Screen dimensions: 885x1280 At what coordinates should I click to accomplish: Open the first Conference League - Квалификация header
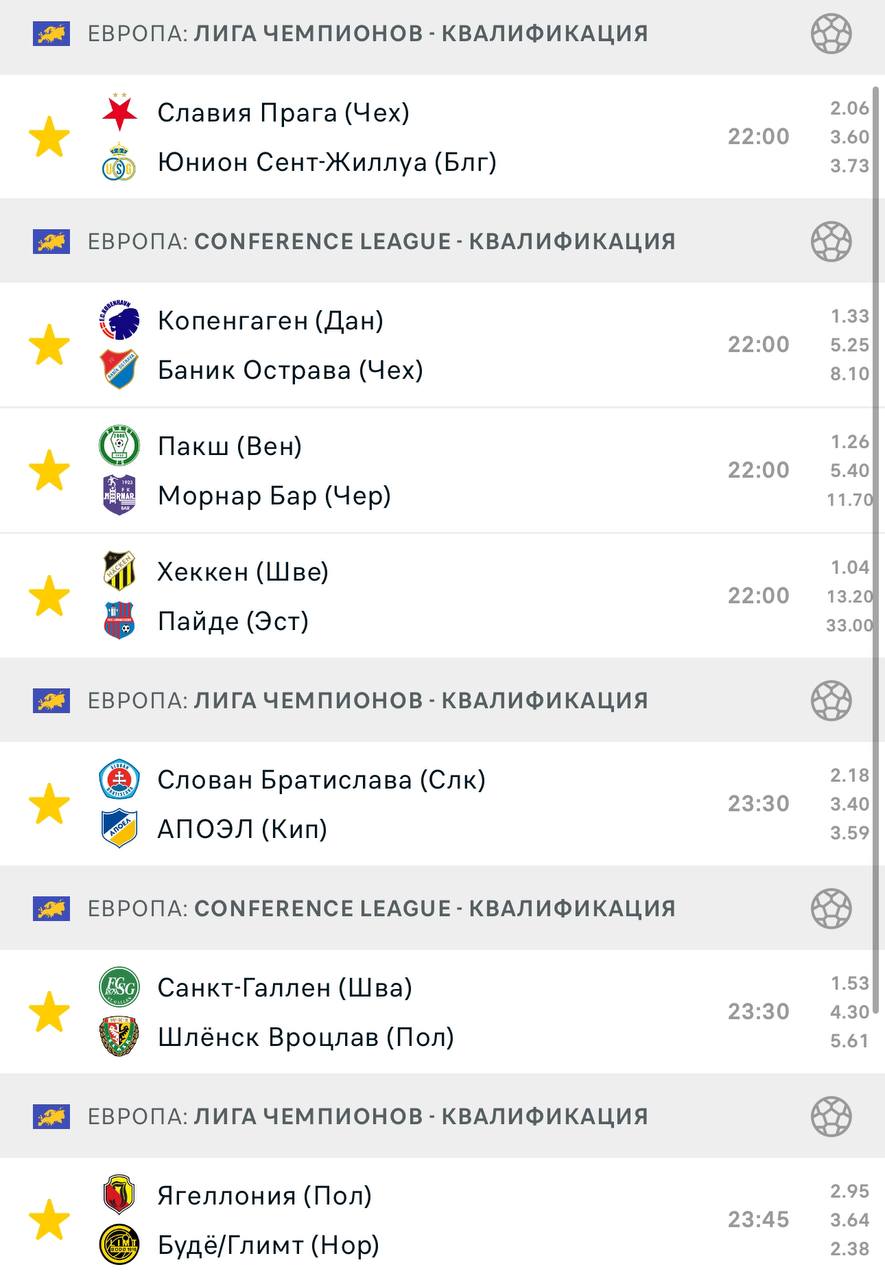click(380, 241)
